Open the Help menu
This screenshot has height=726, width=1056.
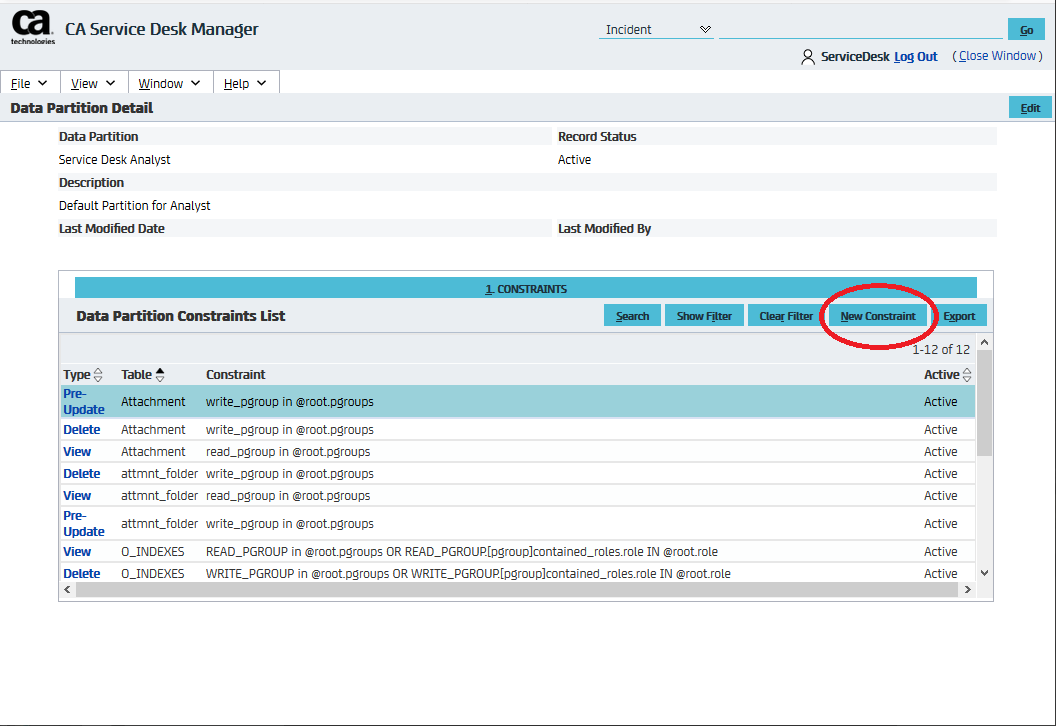click(245, 83)
